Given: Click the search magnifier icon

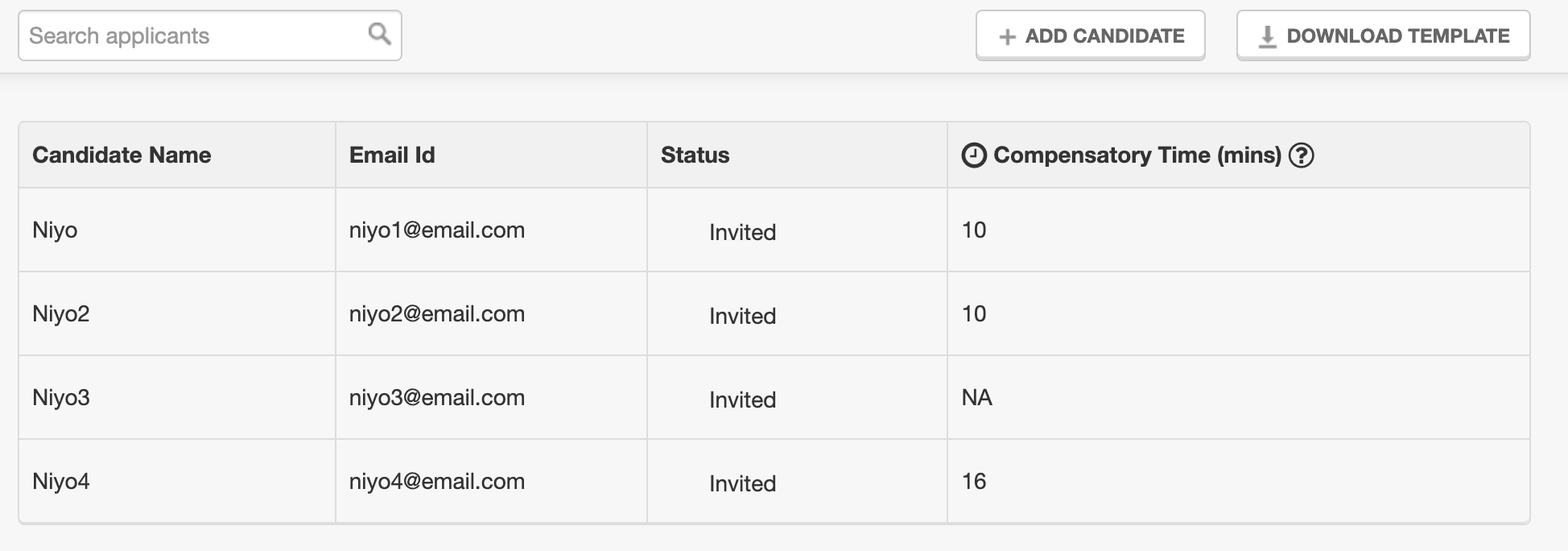Looking at the screenshot, I should (379, 34).
